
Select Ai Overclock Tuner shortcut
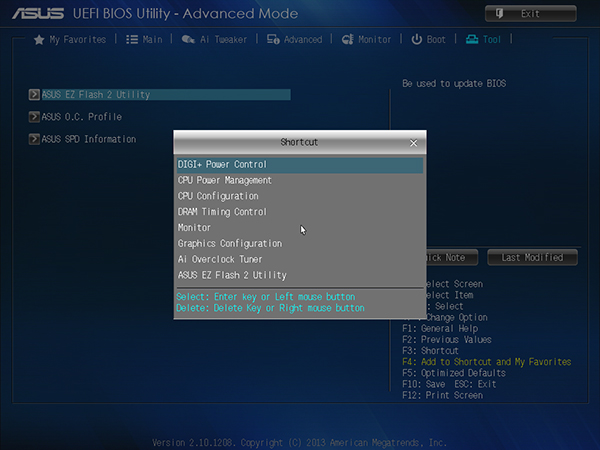pyautogui.click(x=300, y=259)
